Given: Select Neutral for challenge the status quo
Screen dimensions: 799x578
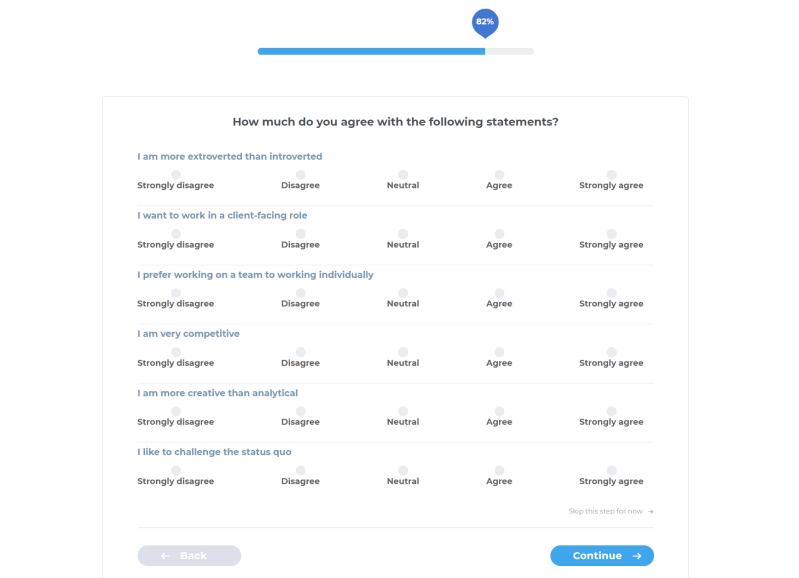Looking at the screenshot, I should pyautogui.click(x=403, y=470).
